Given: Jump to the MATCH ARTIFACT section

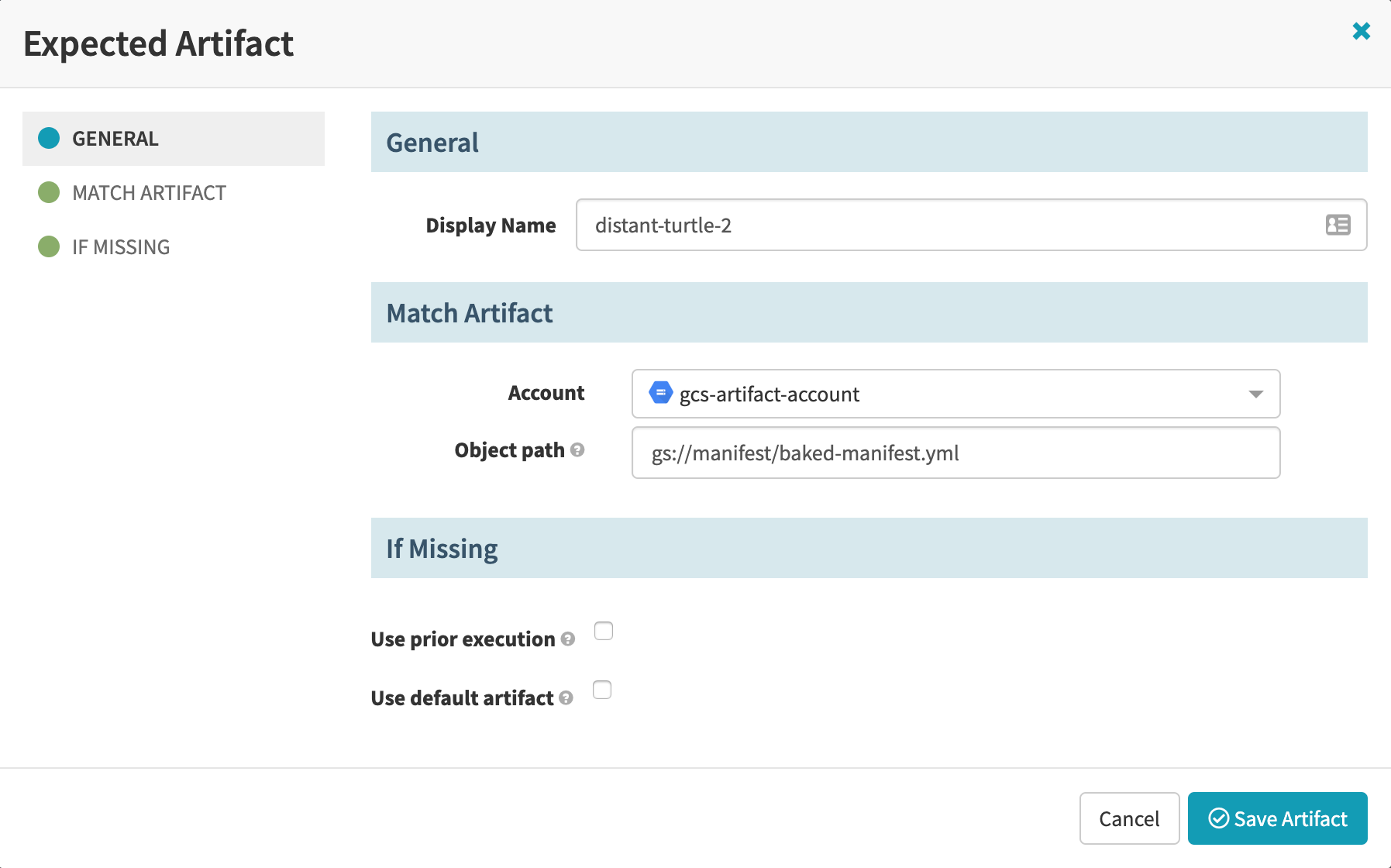Looking at the screenshot, I should pos(149,193).
